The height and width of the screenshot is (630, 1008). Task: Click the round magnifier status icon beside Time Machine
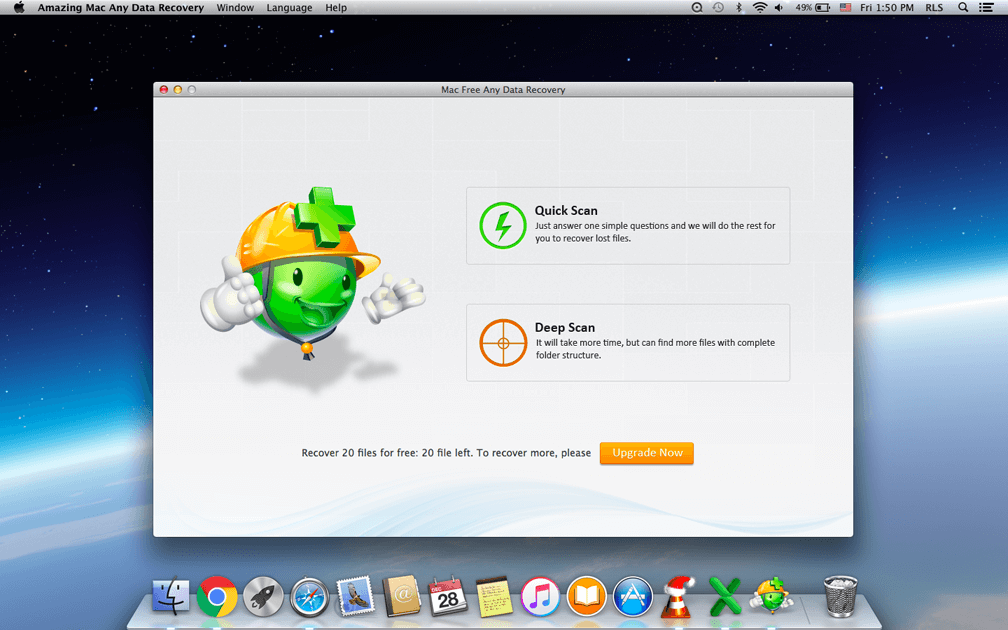click(697, 8)
